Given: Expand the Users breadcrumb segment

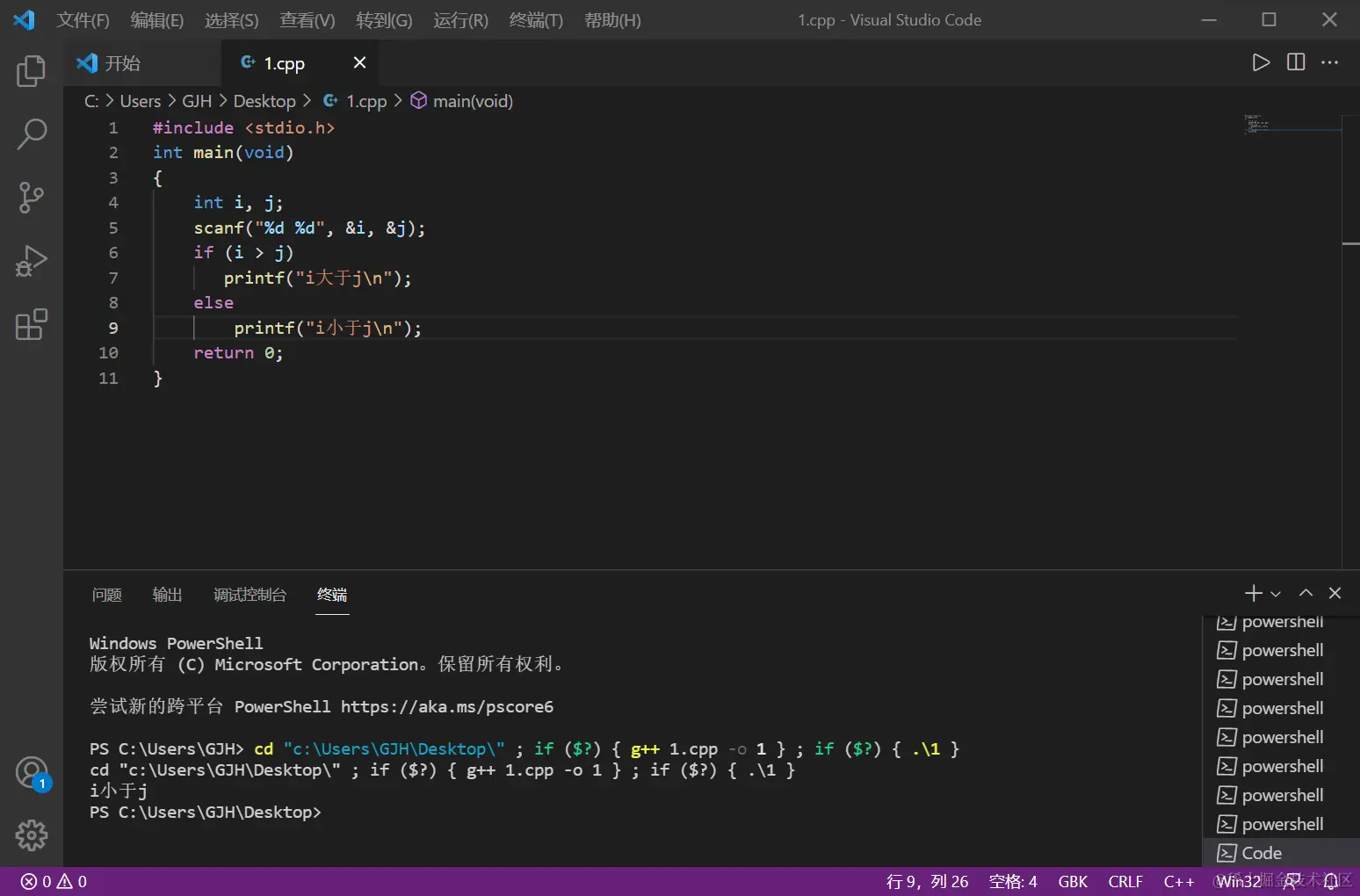Looking at the screenshot, I should coord(141,101).
